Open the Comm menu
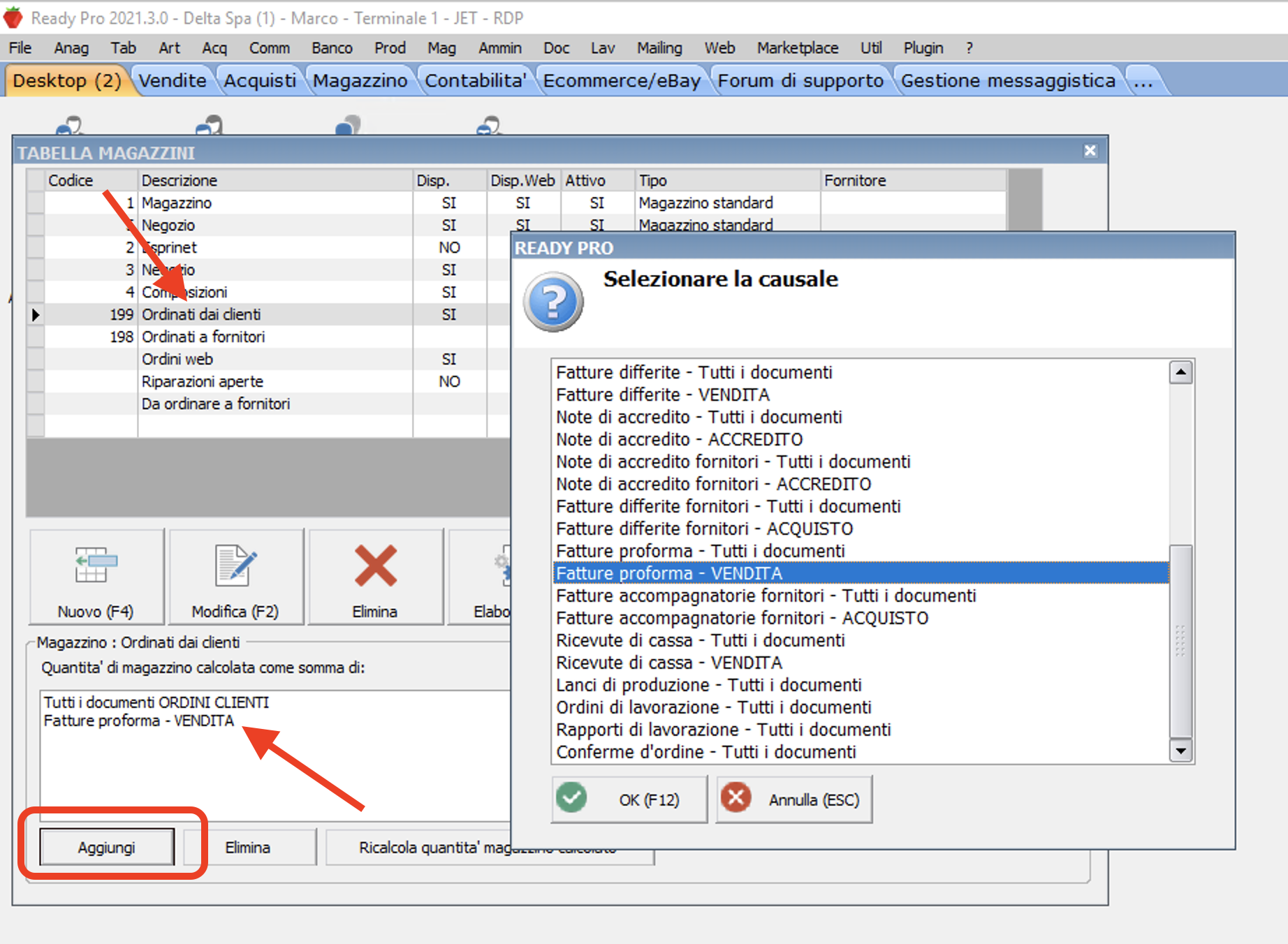Viewport: 1288px width, 944px height. click(270, 47)
